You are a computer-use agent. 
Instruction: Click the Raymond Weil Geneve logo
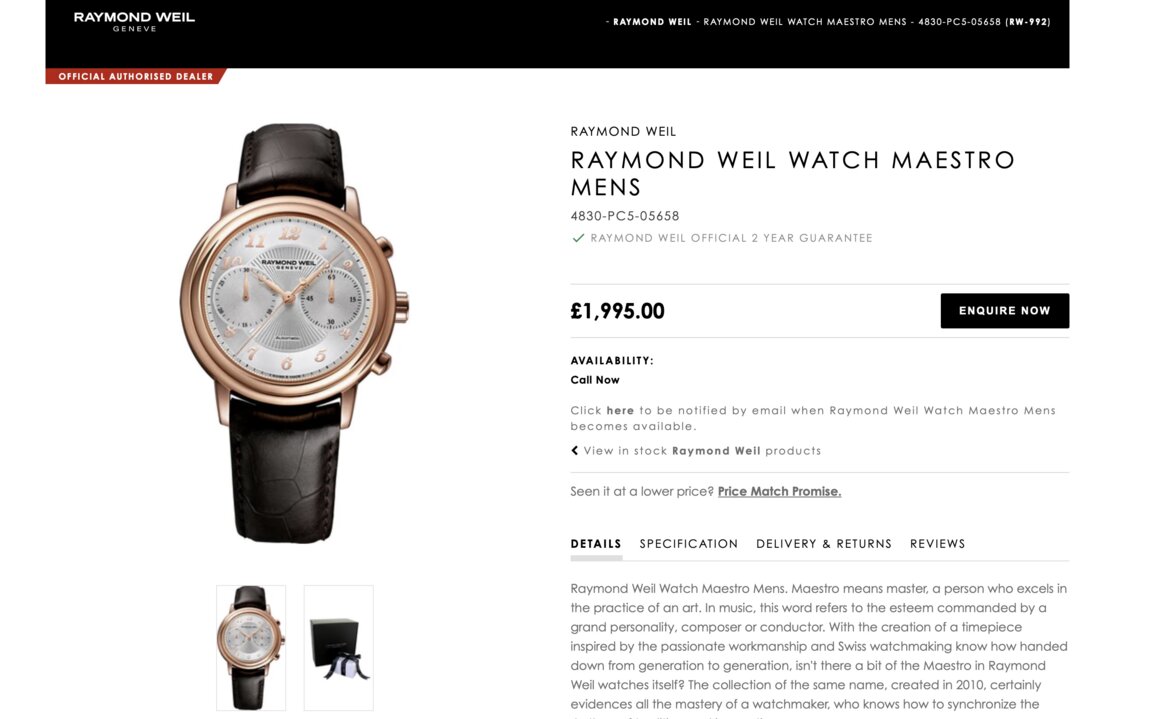point(134,21)
